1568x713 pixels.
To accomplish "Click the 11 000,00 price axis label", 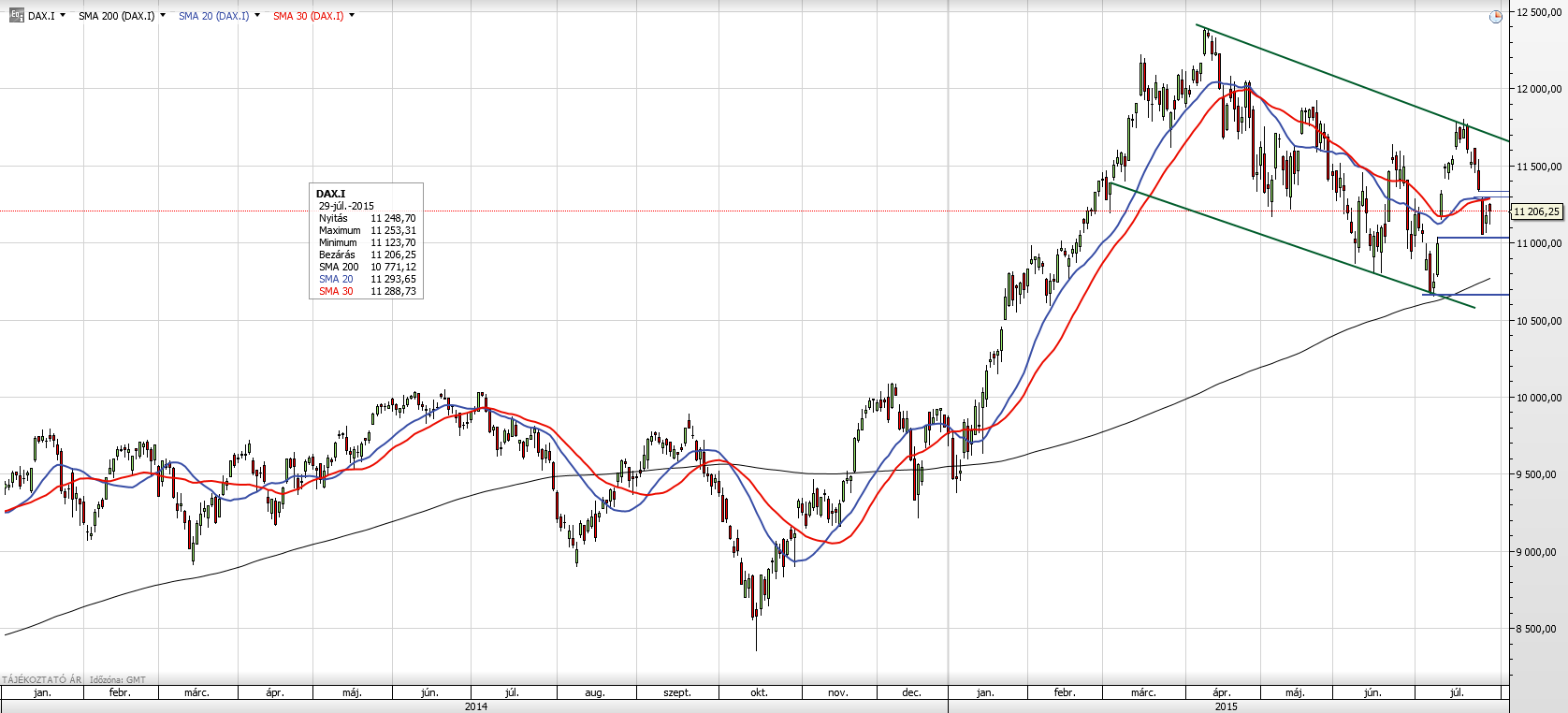I will point(1539,243).
